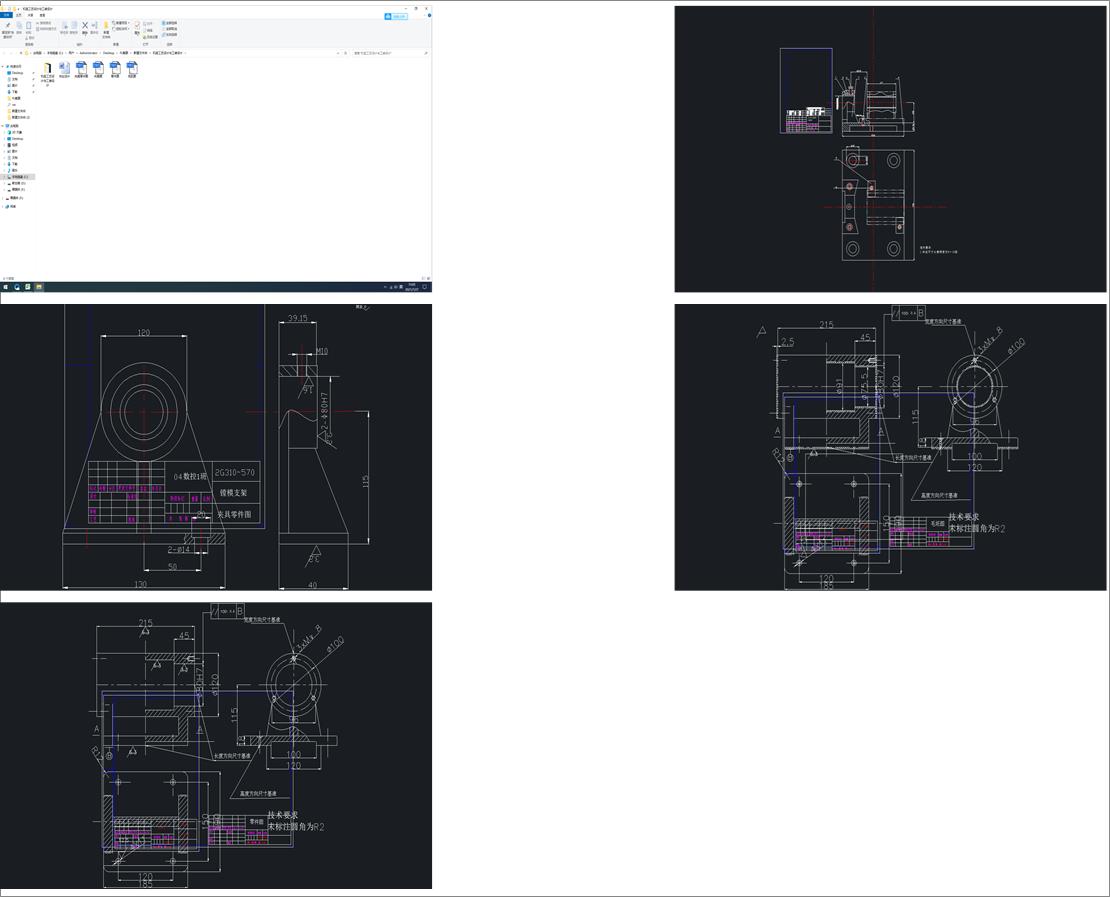Select Desktop under Quick access
Image resolution: width=1110 pixels, height=897 pixels.
[x=18, y=73]
